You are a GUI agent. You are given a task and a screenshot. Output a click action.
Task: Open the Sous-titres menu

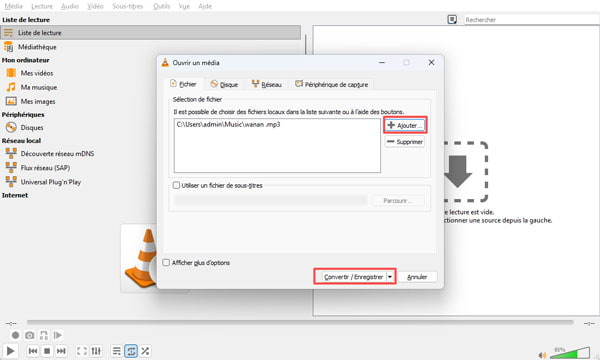point(127,6)
